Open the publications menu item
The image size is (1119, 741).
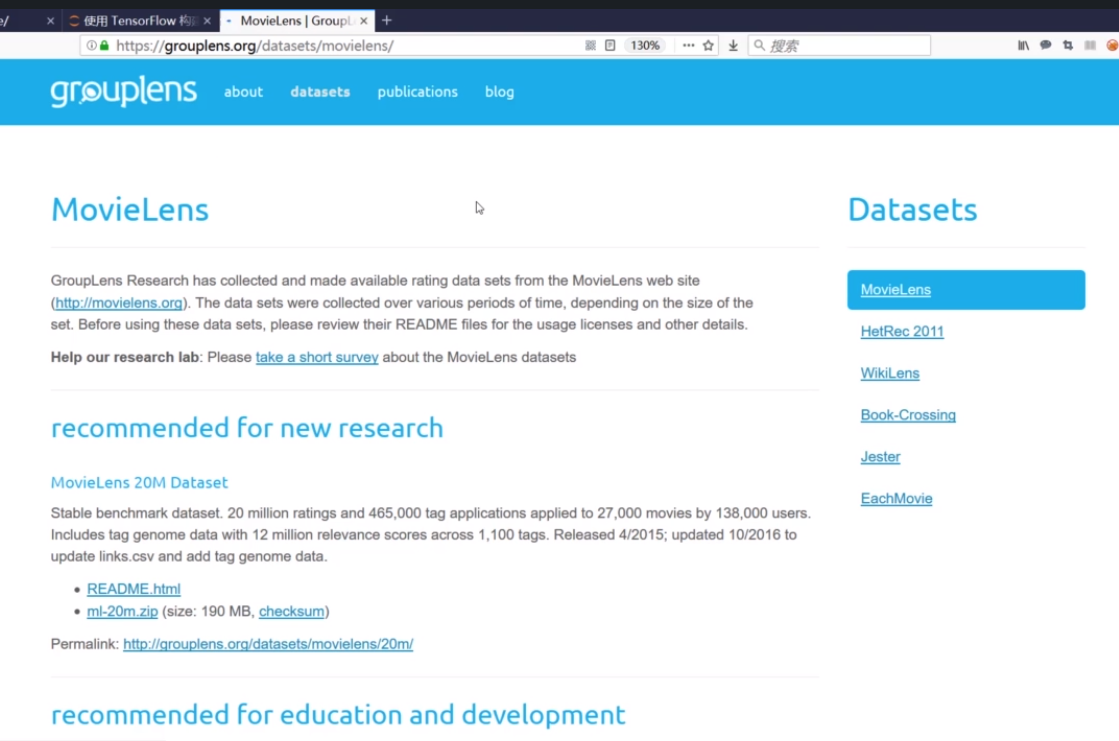click(x=417, y=92)
